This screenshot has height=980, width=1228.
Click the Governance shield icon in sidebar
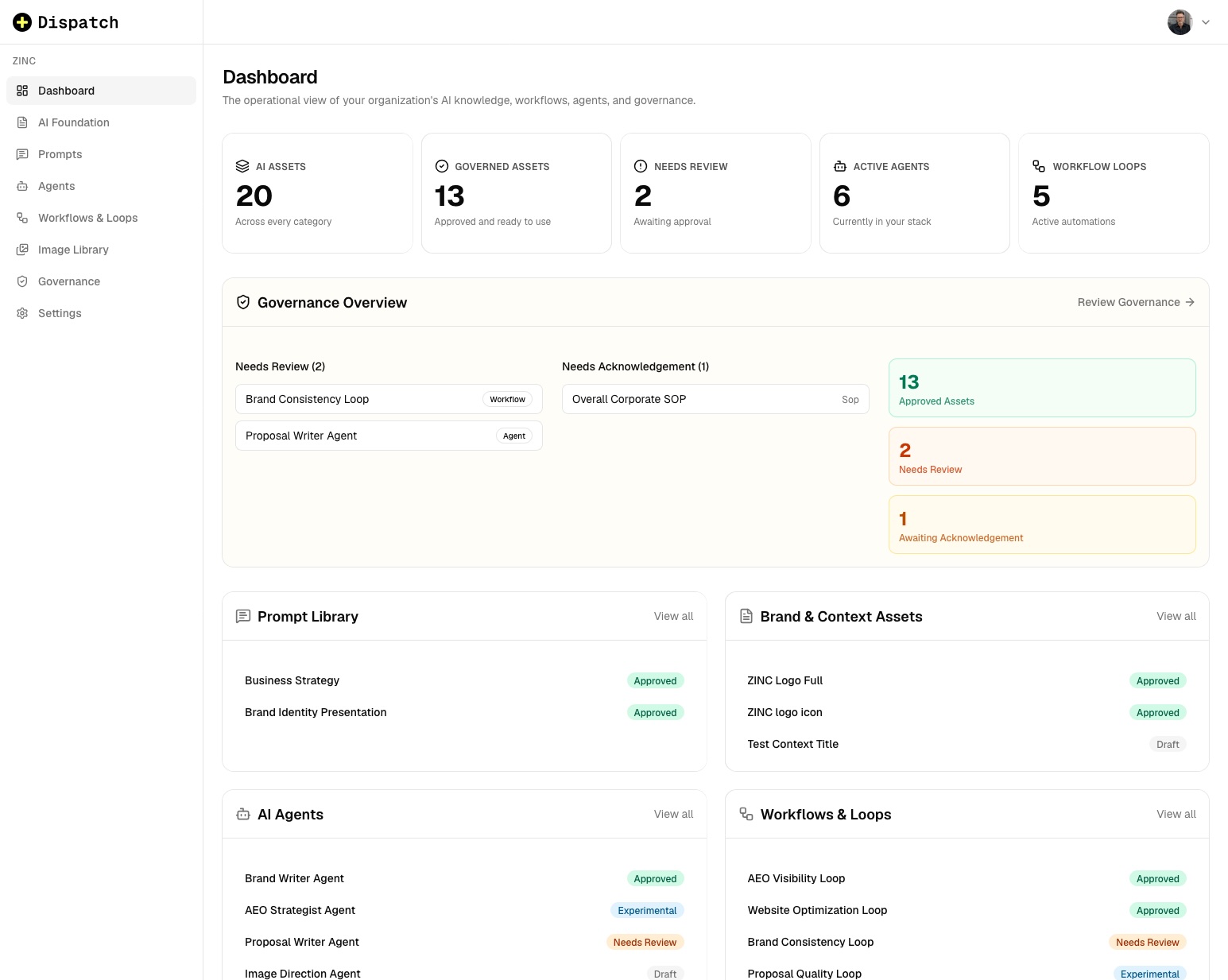click(22, 281)
